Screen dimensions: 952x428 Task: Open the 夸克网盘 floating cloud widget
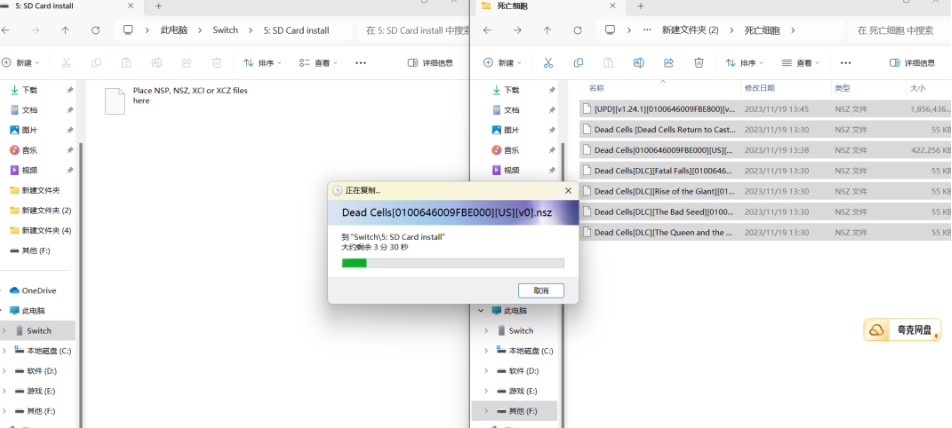[902, 330]
